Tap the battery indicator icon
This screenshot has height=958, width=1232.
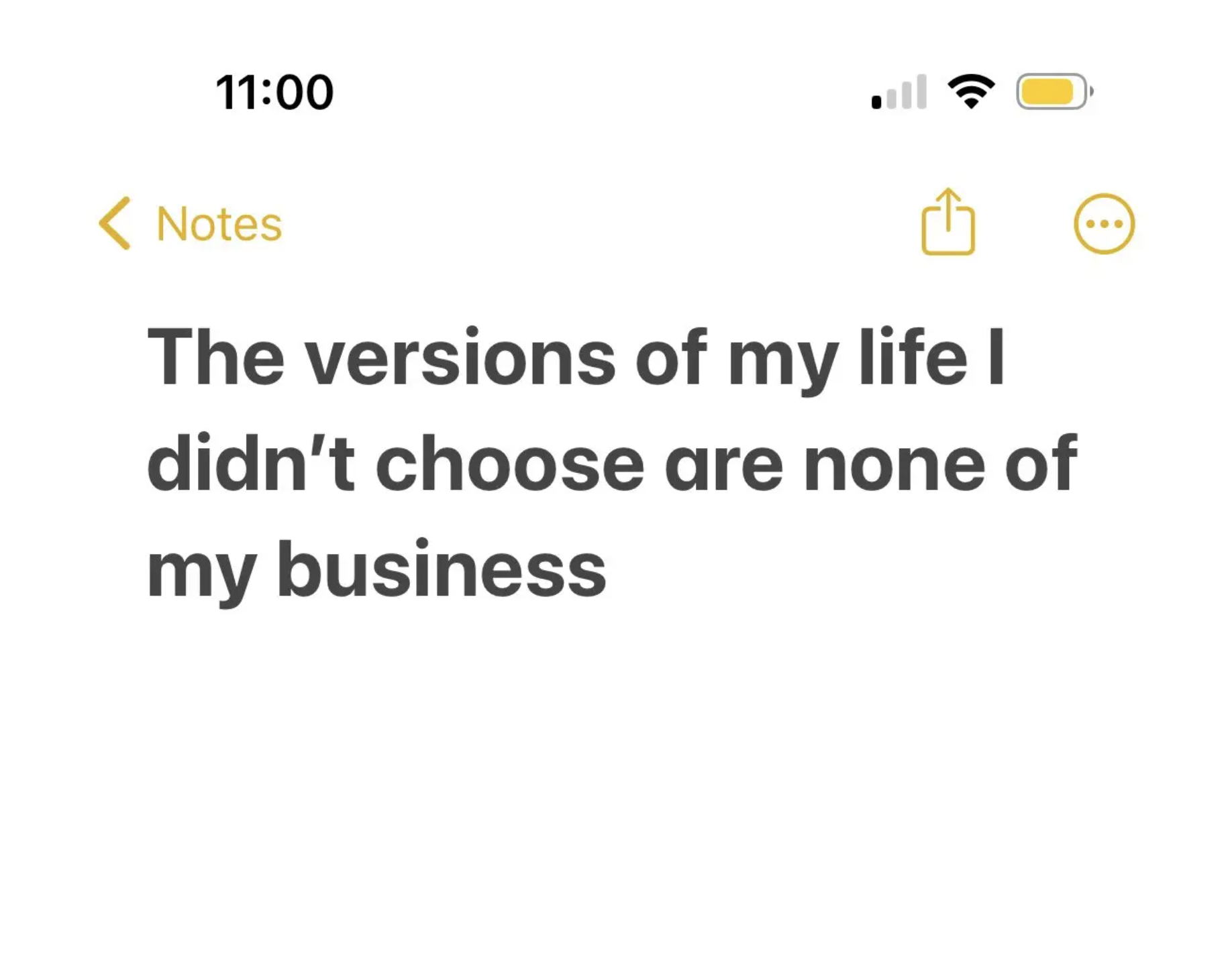pos(1054,91)
